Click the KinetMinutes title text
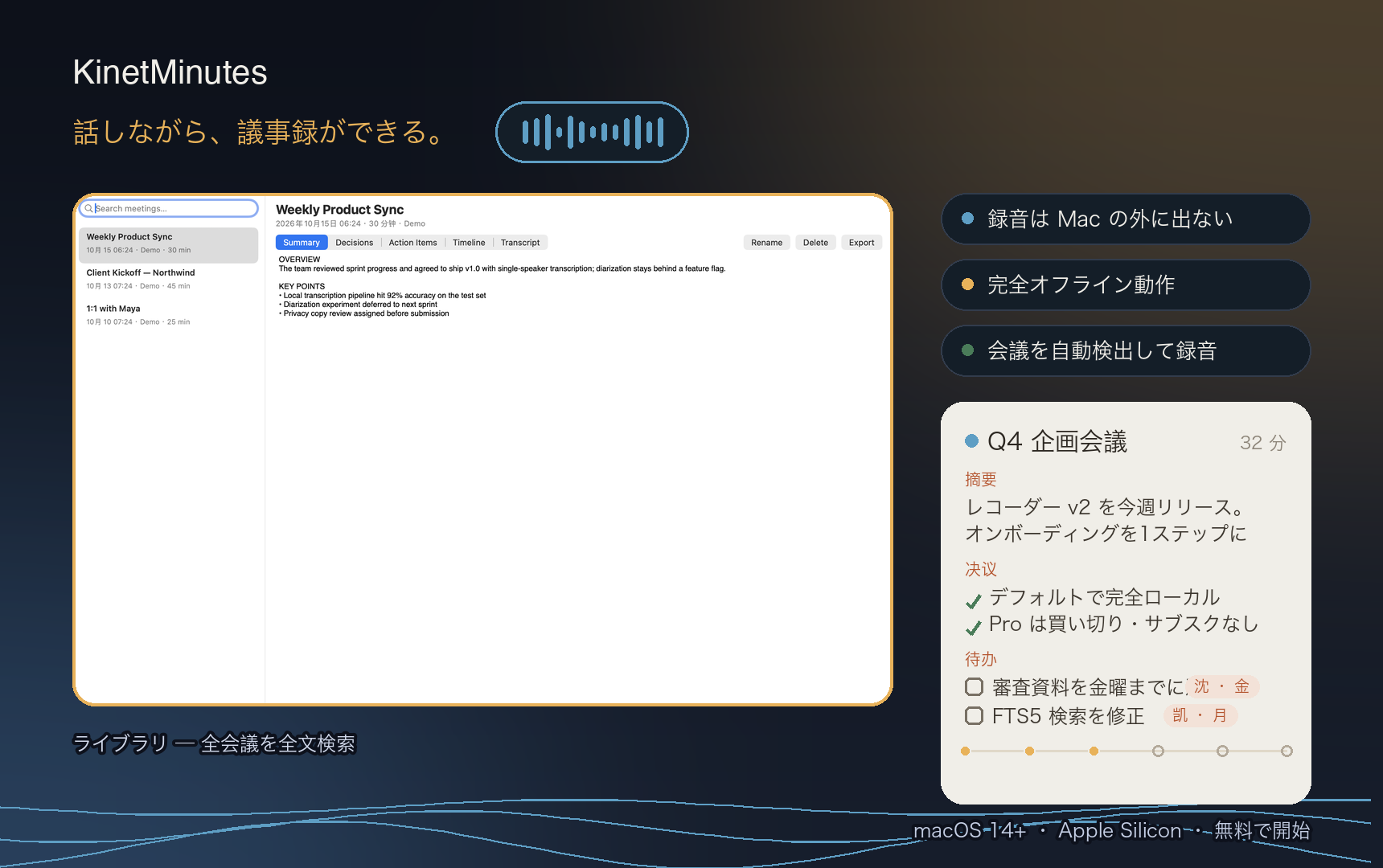This screenshot has height=868, width=1383. click(x=170, y=72)
